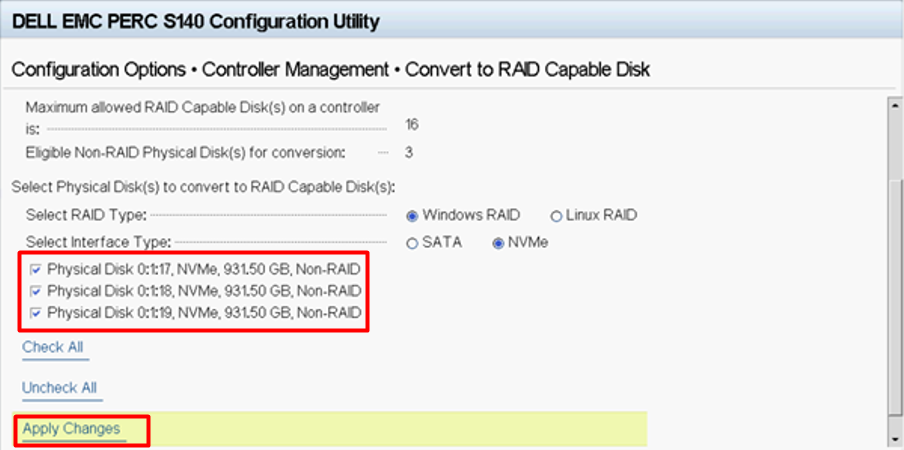904x450 pixels.
Task: Select the Windows RAID radio button
Action: (412, 216)
